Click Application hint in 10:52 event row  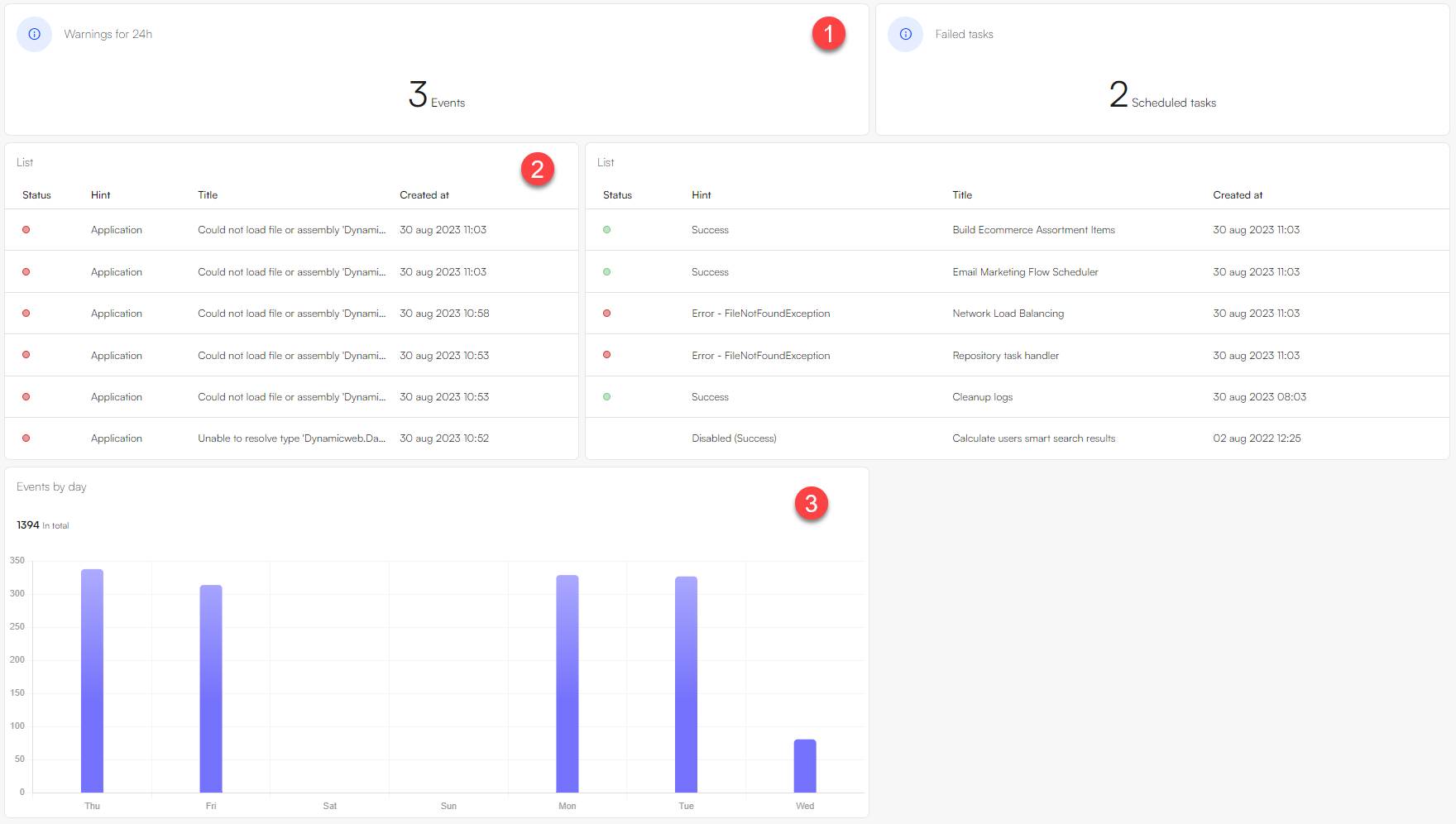click(117, 438)
